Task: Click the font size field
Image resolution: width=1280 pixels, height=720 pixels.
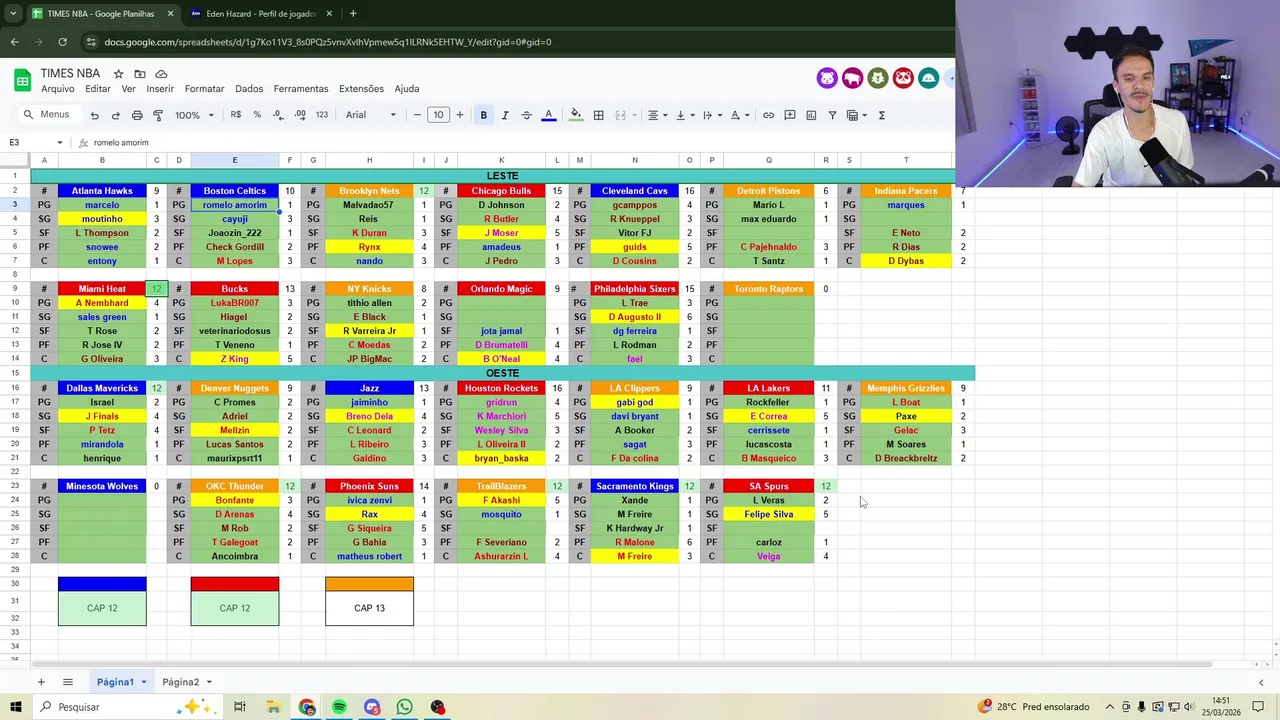Action: click(x=438, y=115)
